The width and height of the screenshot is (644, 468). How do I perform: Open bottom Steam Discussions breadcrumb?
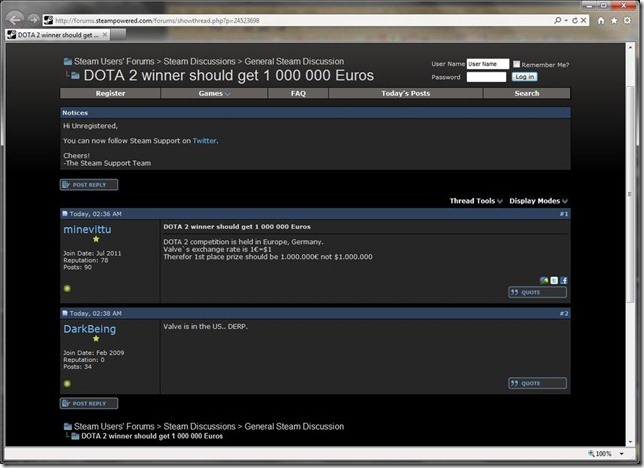point(199,426)
